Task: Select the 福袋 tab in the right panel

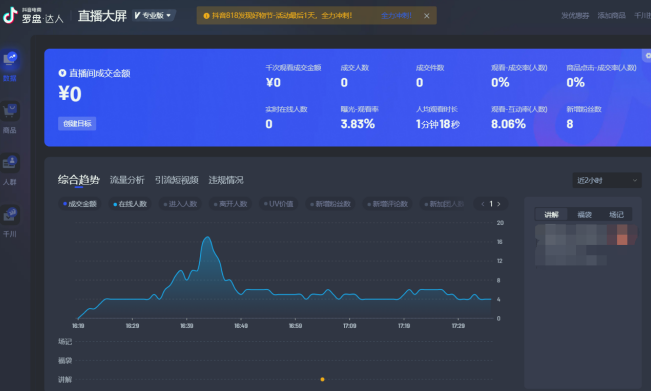Action: 584,214
